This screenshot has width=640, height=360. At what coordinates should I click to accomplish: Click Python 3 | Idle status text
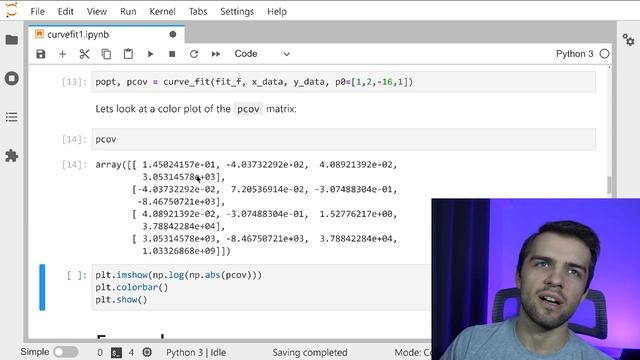(196, 352)
